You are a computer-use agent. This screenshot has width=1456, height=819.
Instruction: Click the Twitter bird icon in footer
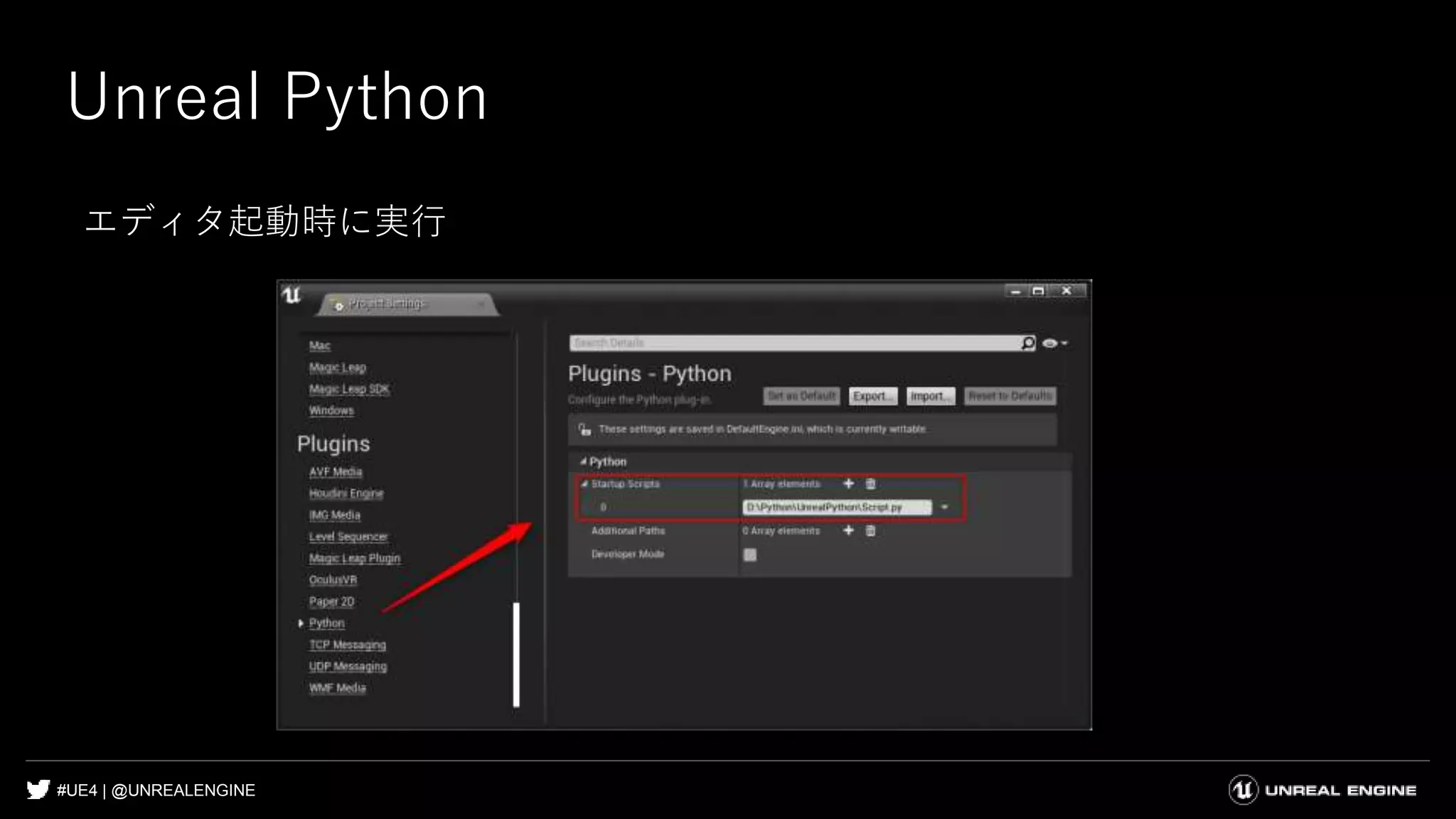(38, 790)
